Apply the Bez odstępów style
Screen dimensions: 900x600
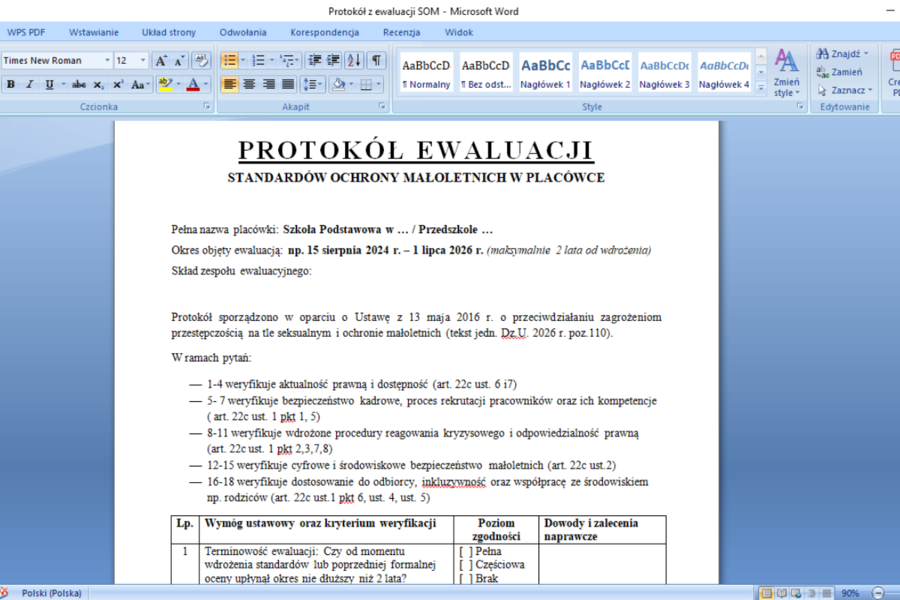point(486,73)
